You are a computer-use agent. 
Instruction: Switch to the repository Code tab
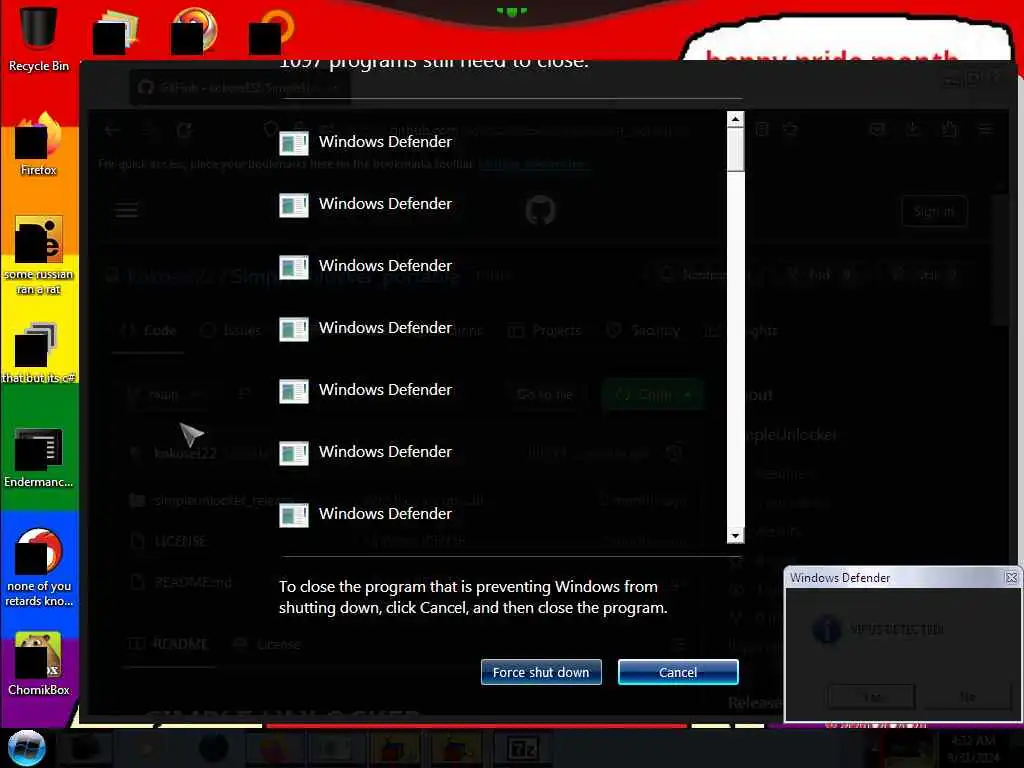[x=149, y=330]
